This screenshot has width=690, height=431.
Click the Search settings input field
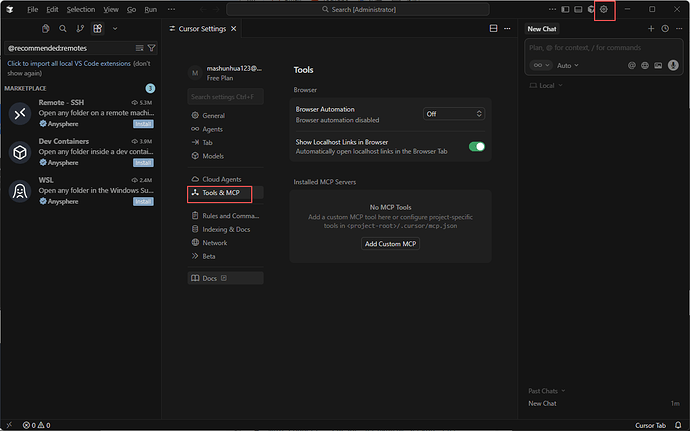tap(226, 97)
